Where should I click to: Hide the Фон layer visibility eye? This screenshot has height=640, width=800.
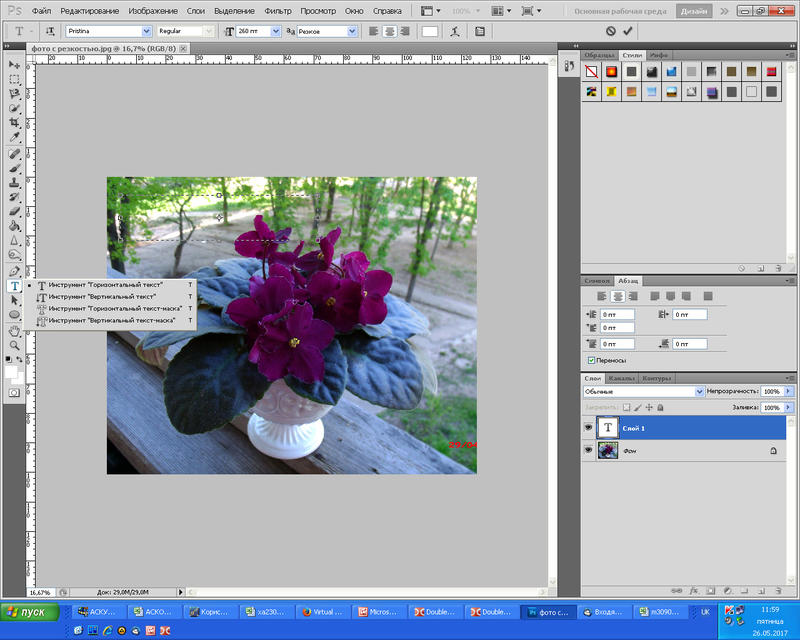[588, 451]
